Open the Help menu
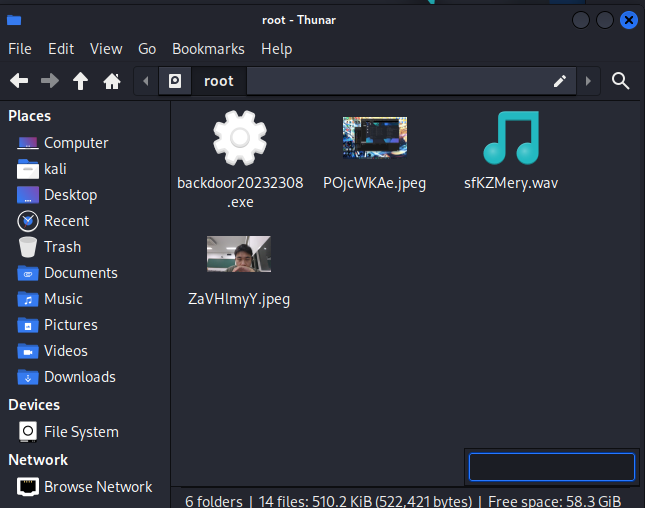Screen dimensions: 645x508 click(x=276, y=49)
